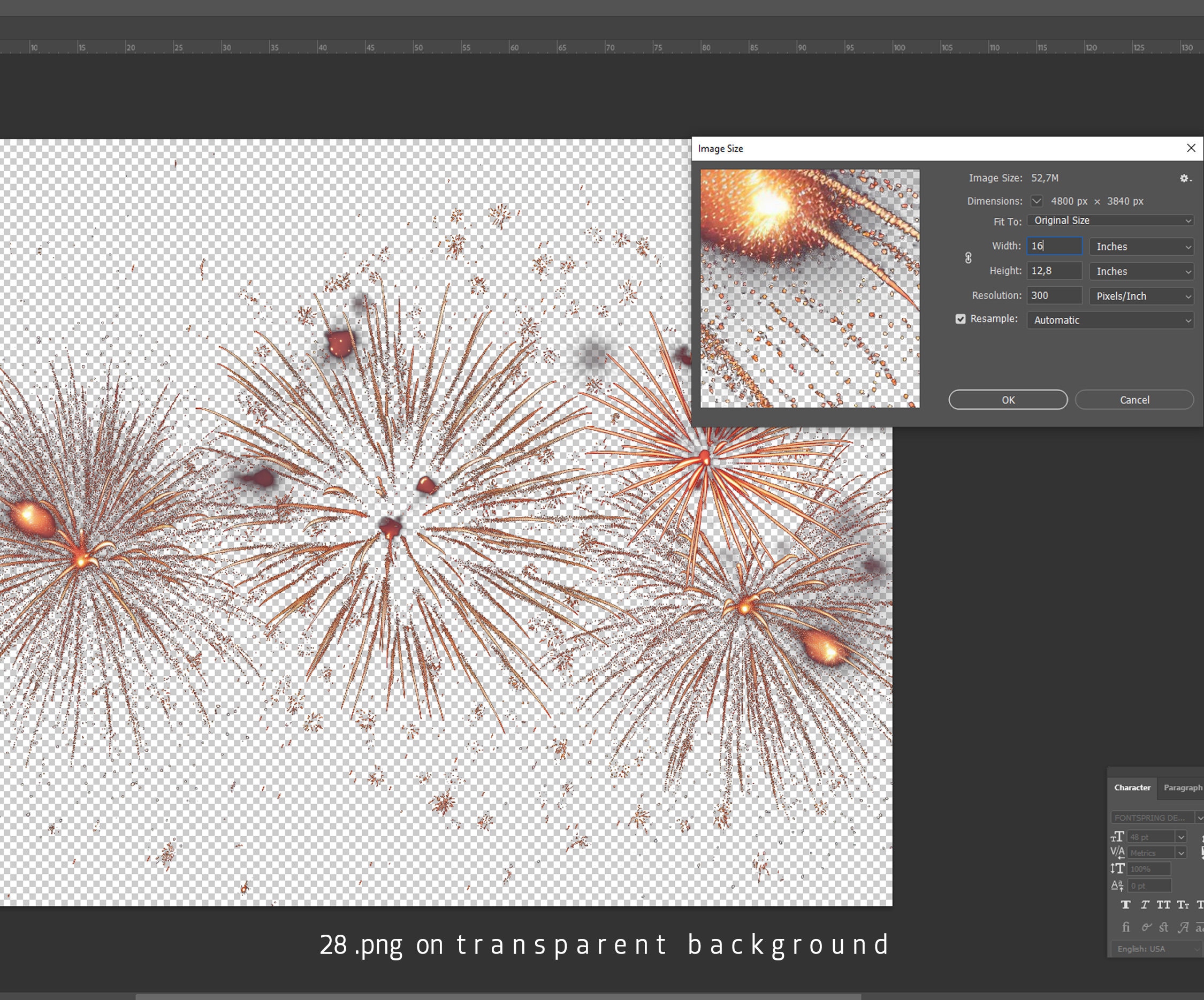This screenshot has height=1000, width=1204.
Task: Select the Character tab
Action: pyautogui.click(x=1132, y=787)
